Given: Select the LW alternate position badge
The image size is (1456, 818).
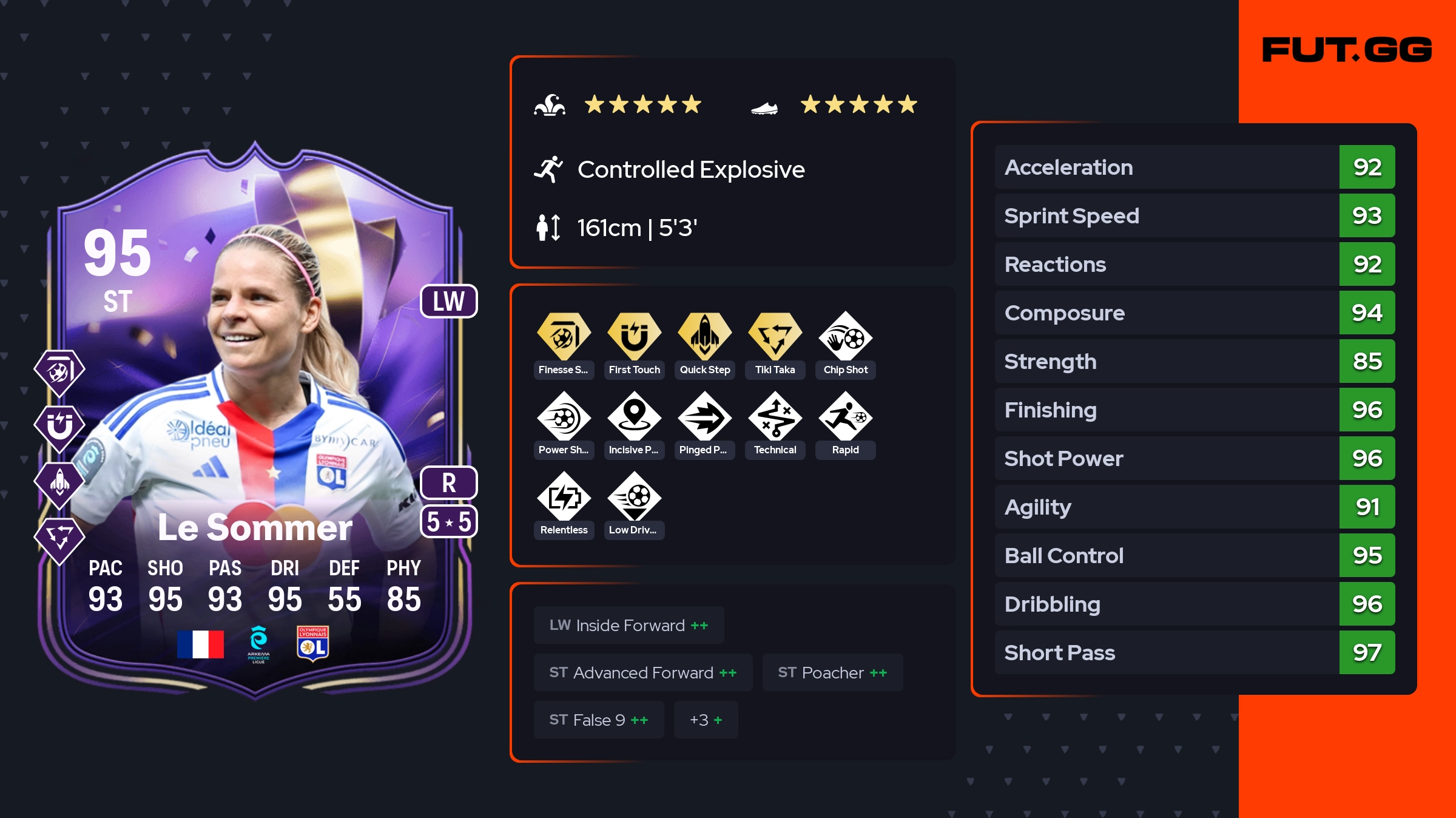Looking at the screenshot, I should pos(449,301).
